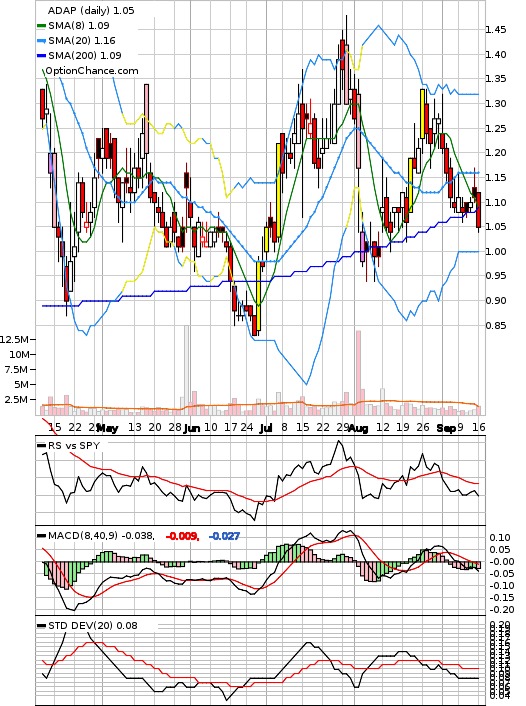
Task: Click the 5M volume axis label
Action: [22, 385]
